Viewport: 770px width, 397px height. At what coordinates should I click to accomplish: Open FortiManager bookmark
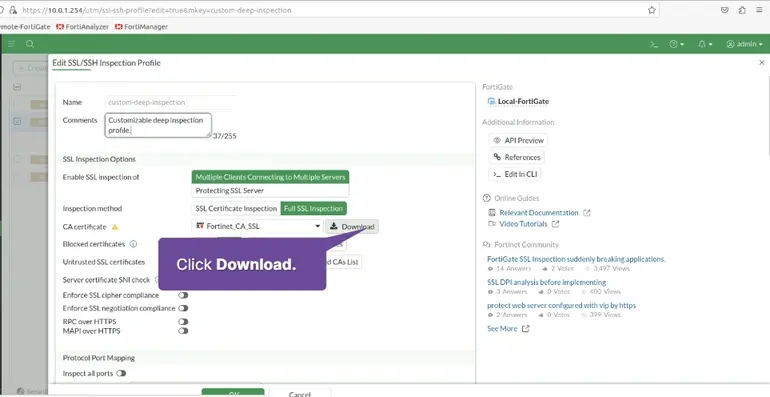pos(141,27)
